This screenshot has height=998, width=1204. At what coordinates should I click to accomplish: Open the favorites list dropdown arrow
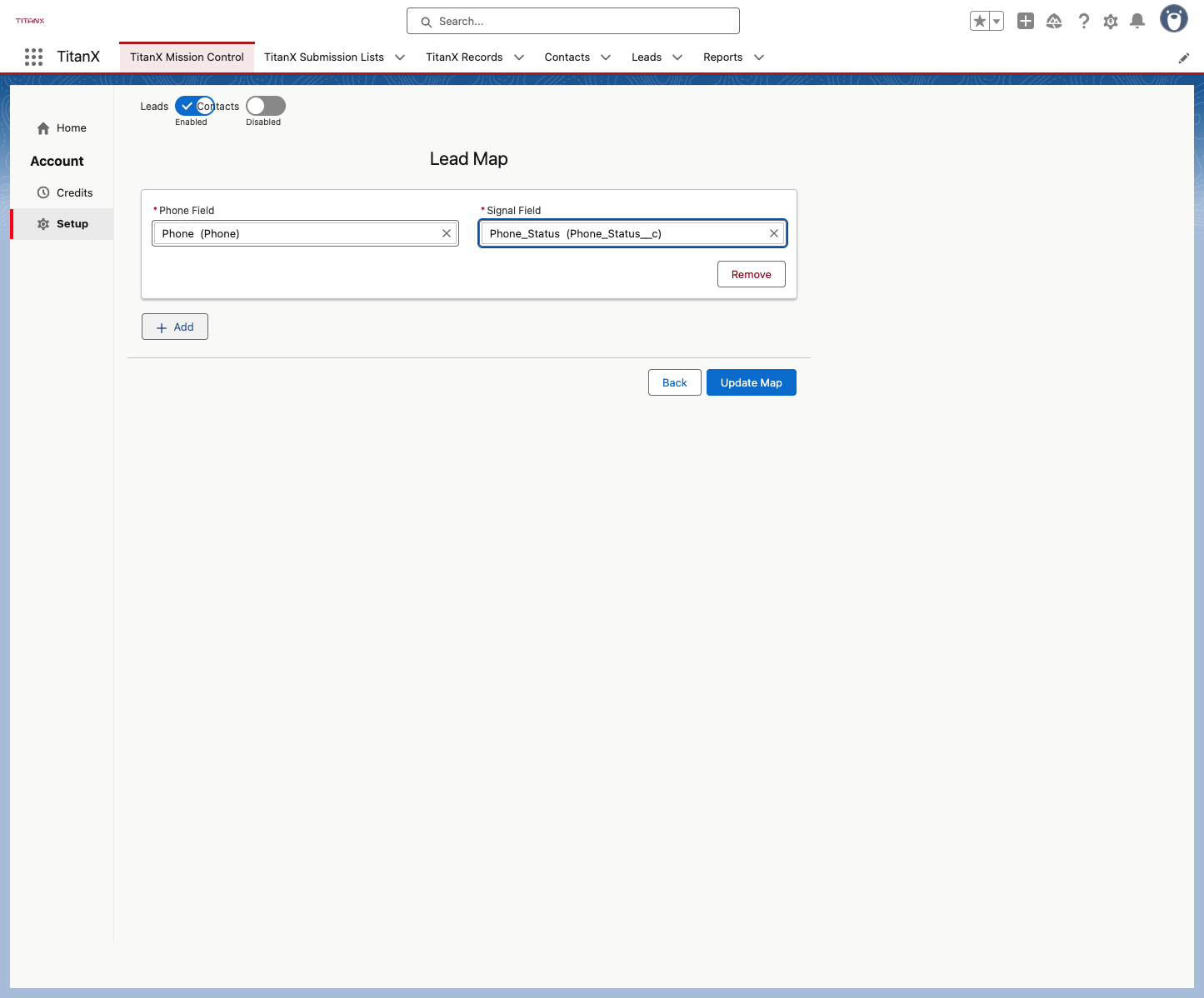click(997, 22)
